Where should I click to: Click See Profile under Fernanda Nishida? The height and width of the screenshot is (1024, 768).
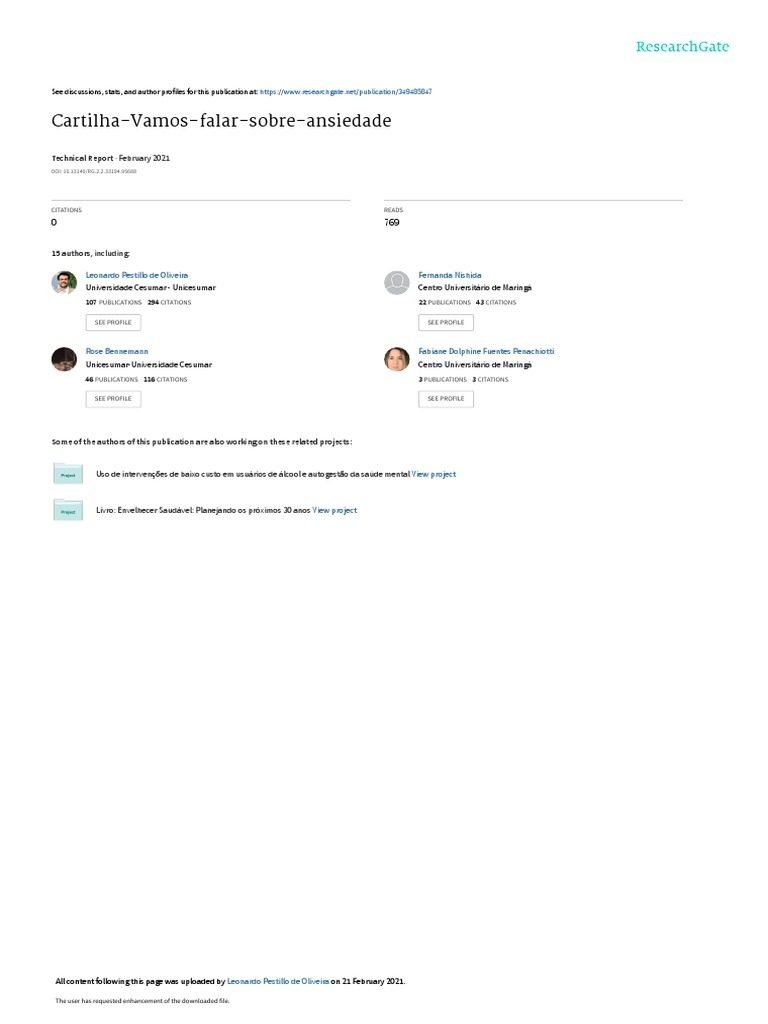click(x=445, y=323)
